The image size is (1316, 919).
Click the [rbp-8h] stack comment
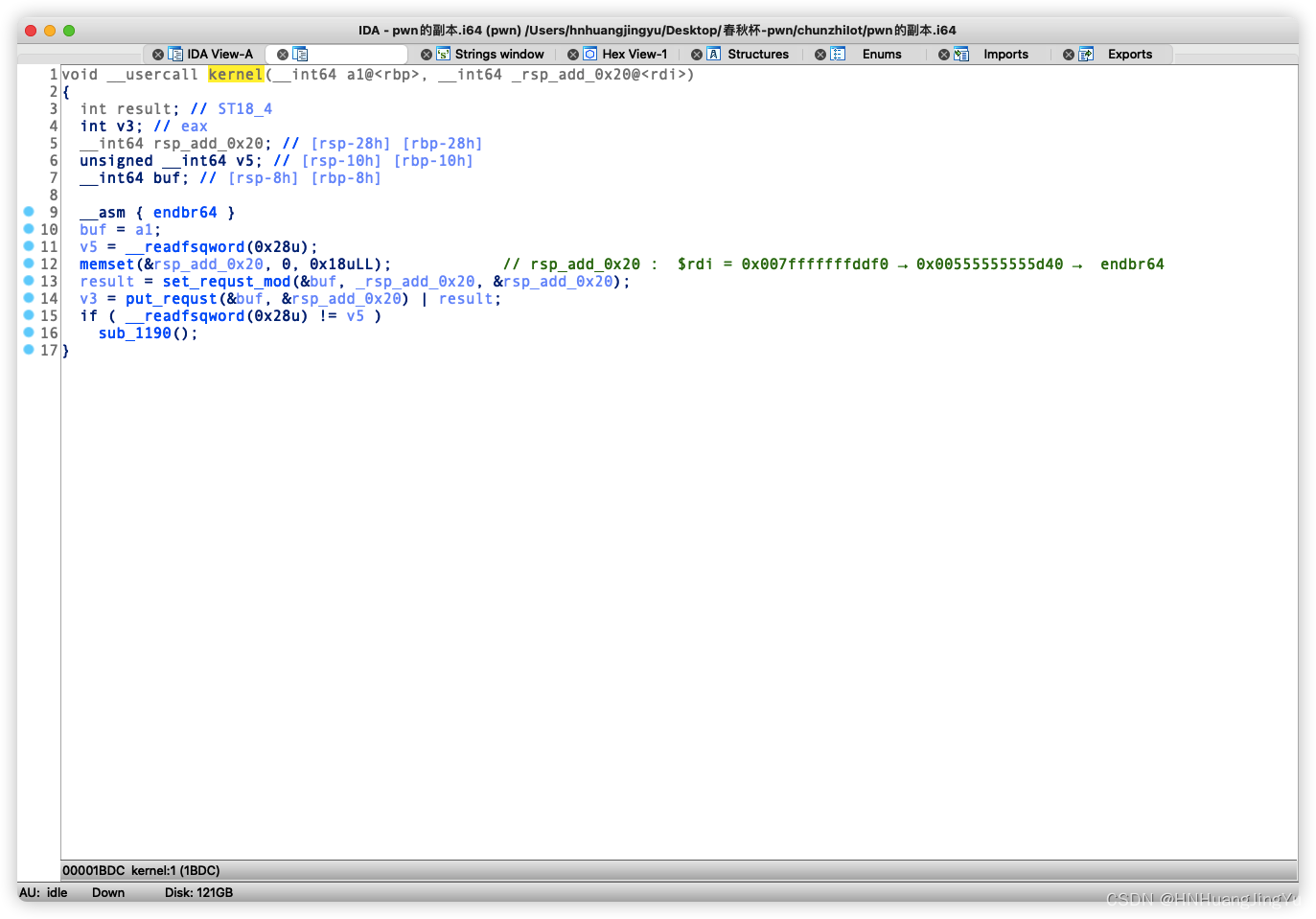(346, 178)
